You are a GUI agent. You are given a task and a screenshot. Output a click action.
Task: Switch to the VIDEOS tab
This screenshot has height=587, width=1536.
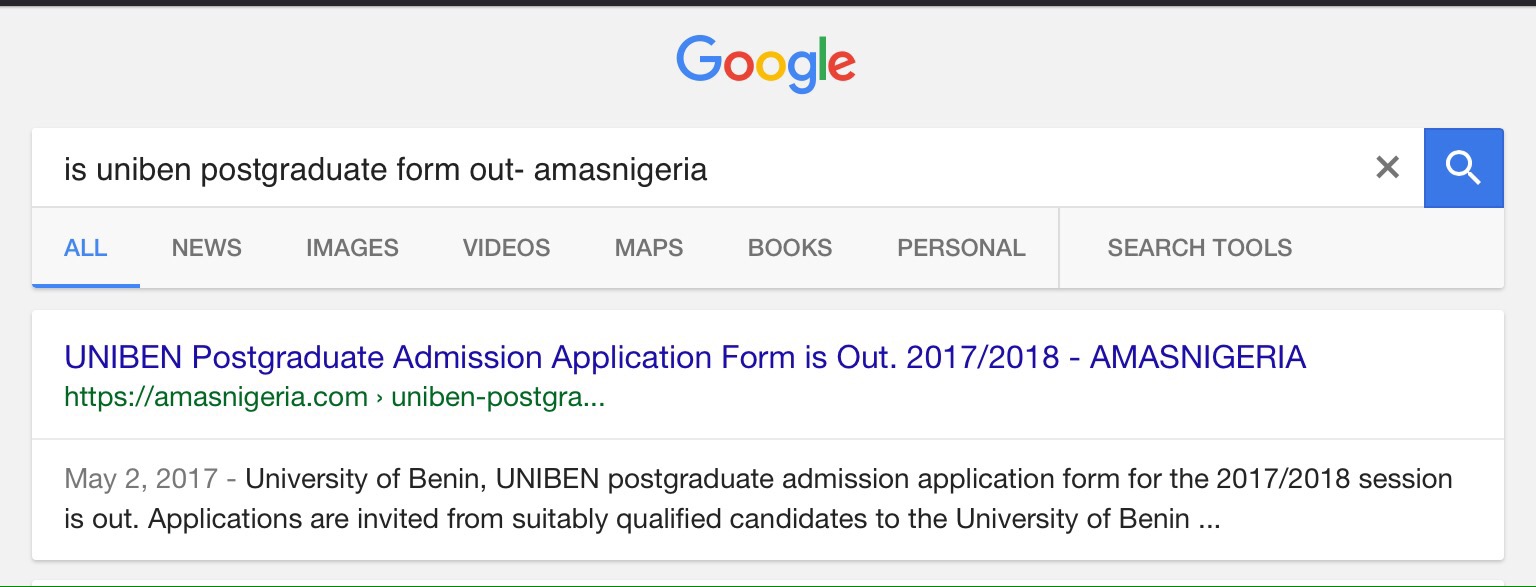tap(506, 248)
